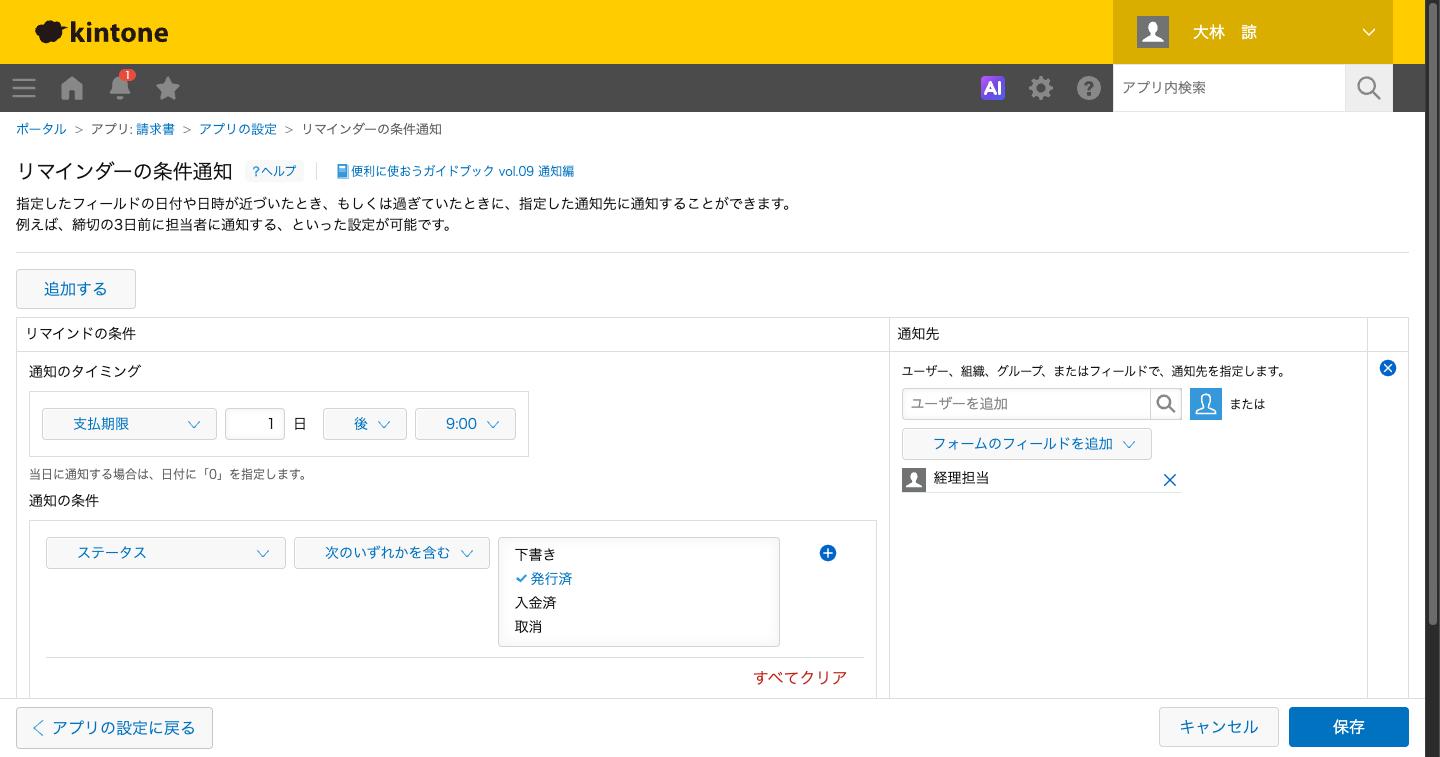Click the 追加する button
The width and height of the screenshot is (1440, 757).
[76, 289]
